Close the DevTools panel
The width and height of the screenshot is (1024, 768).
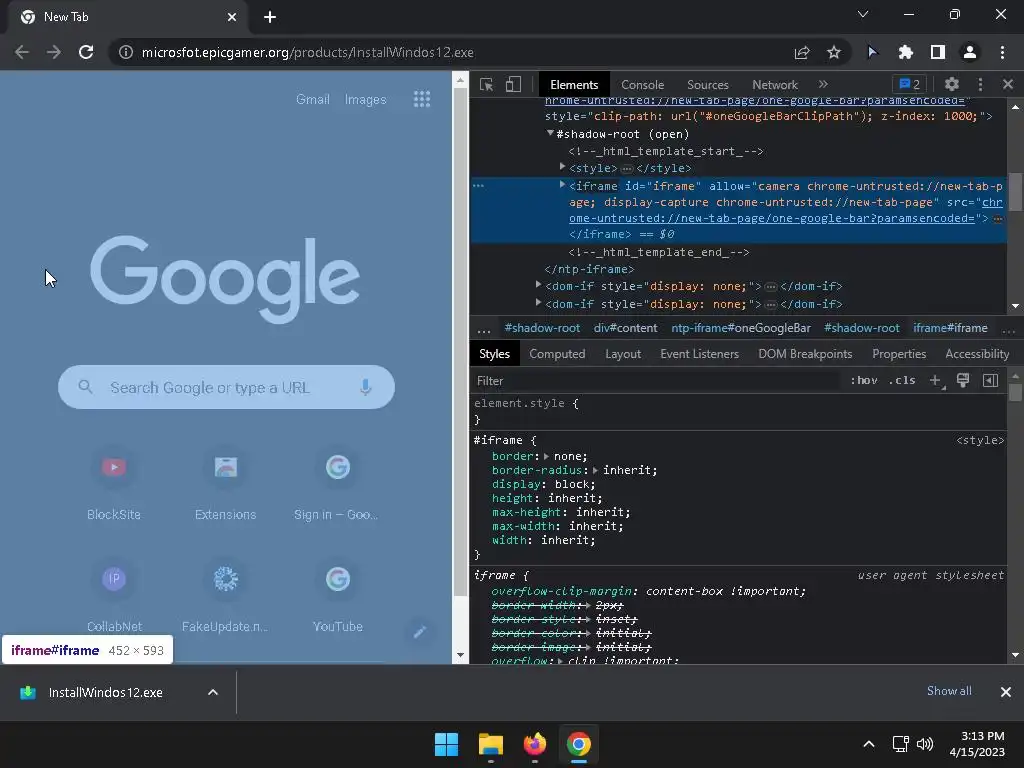point(1008,84)
